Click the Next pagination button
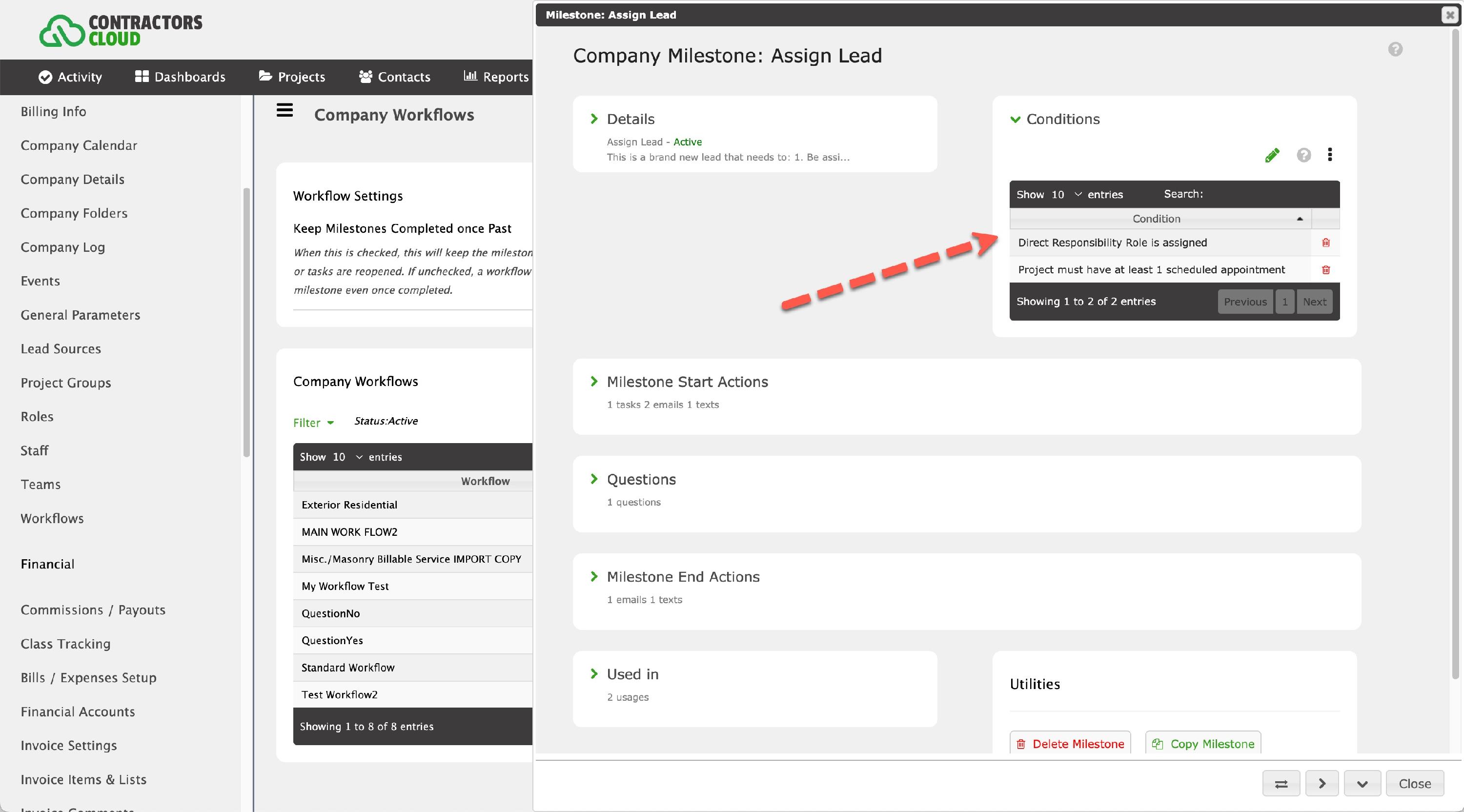The image size is (1464, 812). pyautogui.click(x=1314, y=302)
